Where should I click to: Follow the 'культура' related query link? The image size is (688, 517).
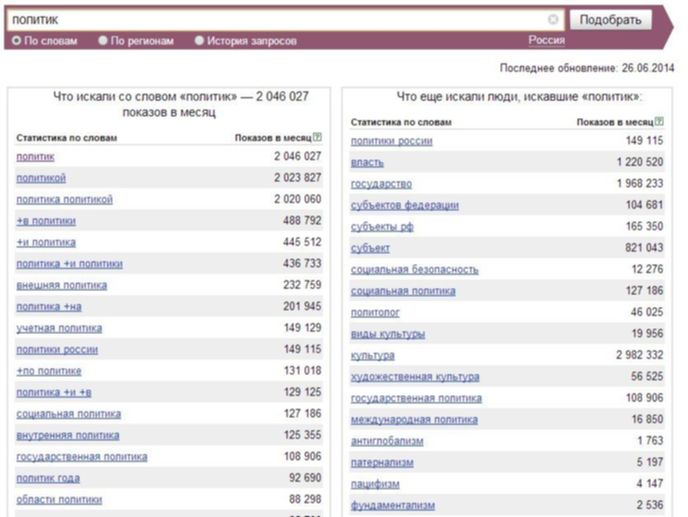373,355
